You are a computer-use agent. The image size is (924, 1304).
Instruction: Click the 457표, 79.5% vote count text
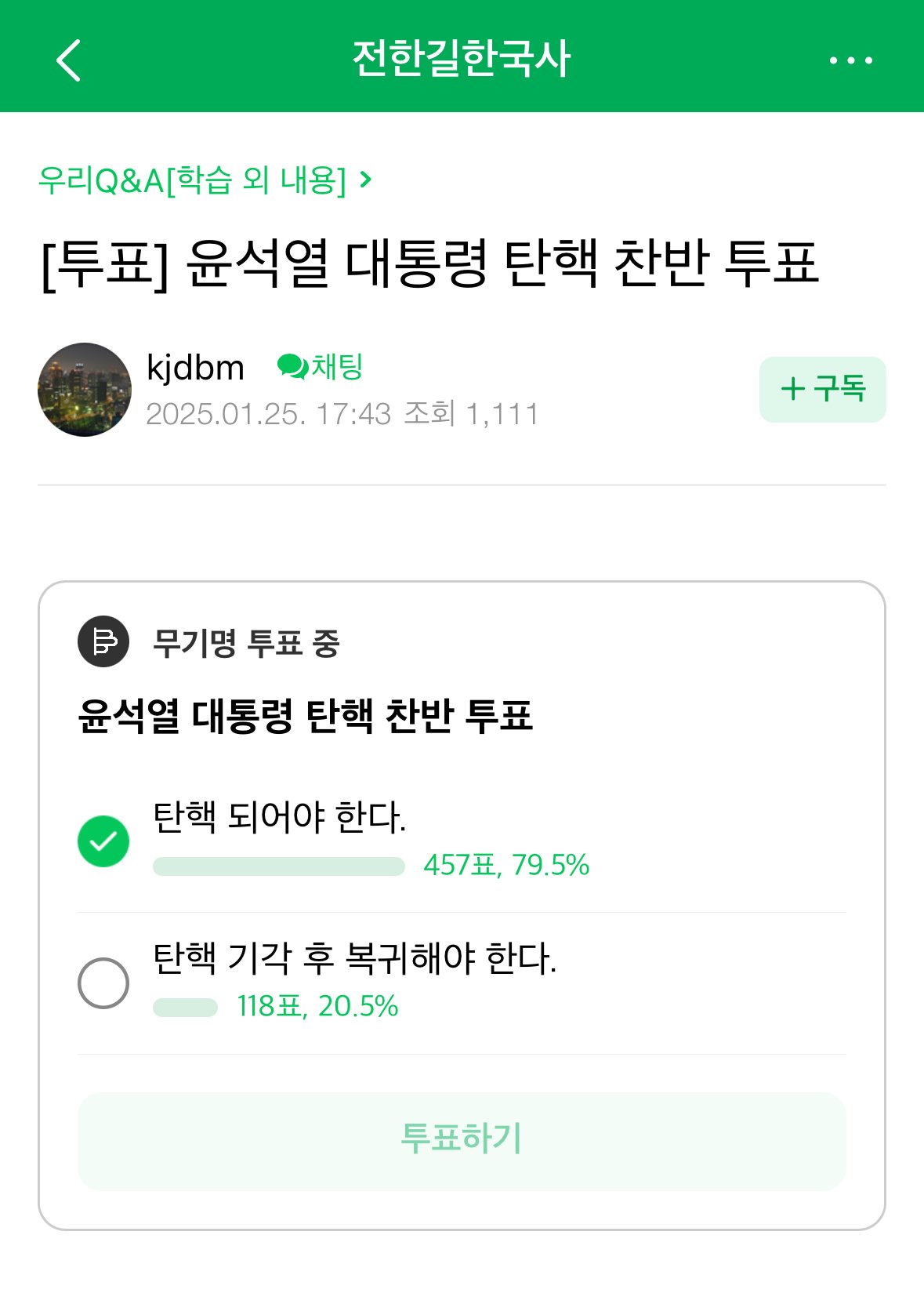pos(506,865)
